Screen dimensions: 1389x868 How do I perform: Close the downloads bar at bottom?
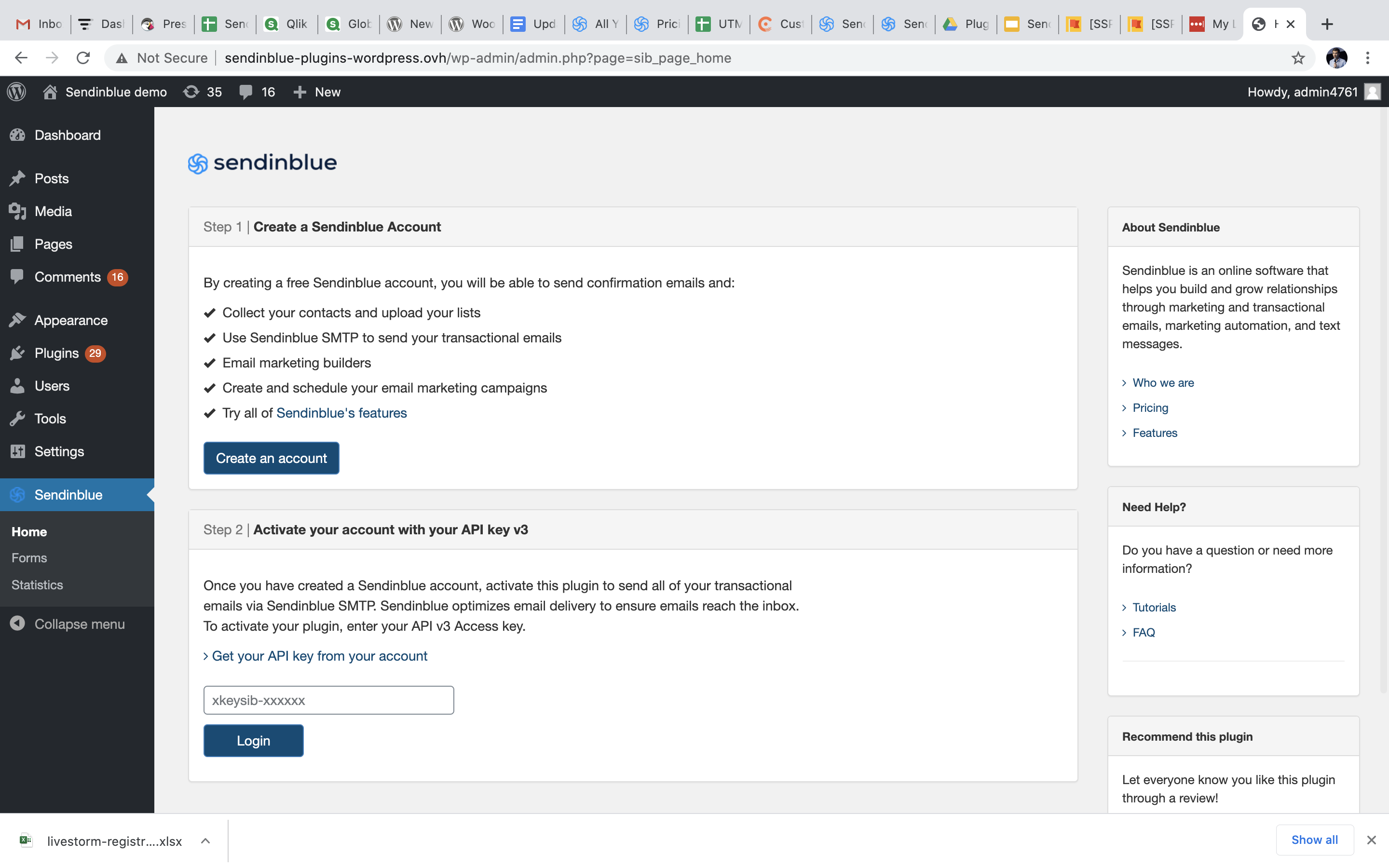[1371, 841]
